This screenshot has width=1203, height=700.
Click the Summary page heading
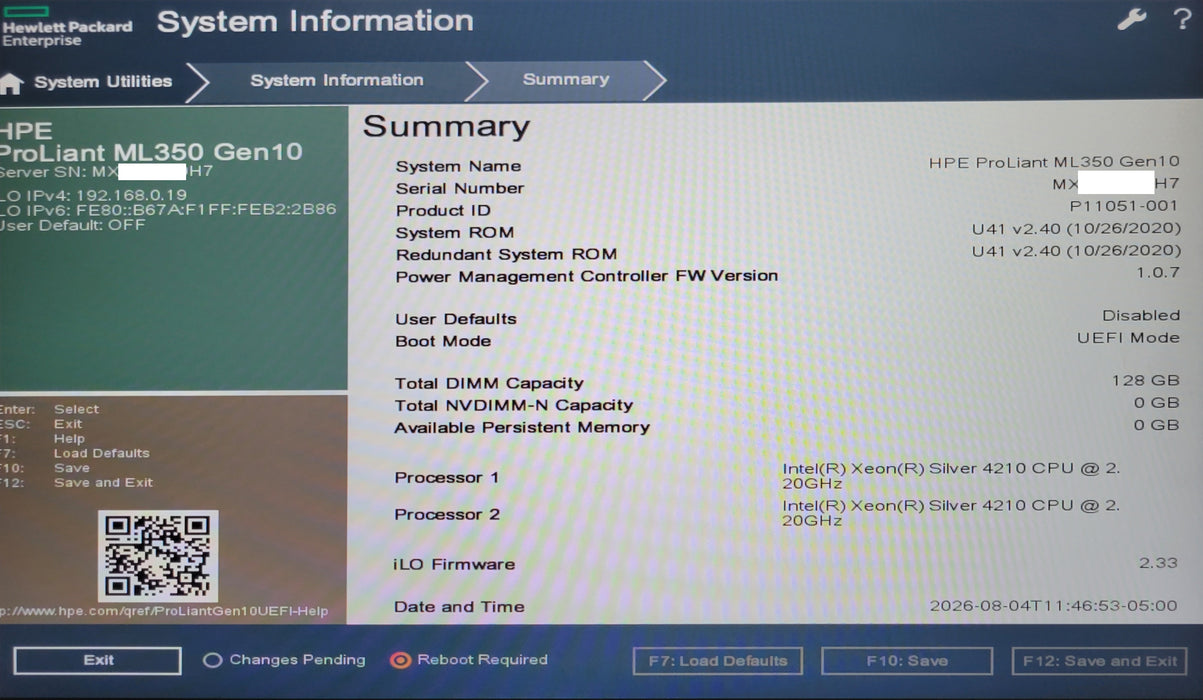pos(446,127)
